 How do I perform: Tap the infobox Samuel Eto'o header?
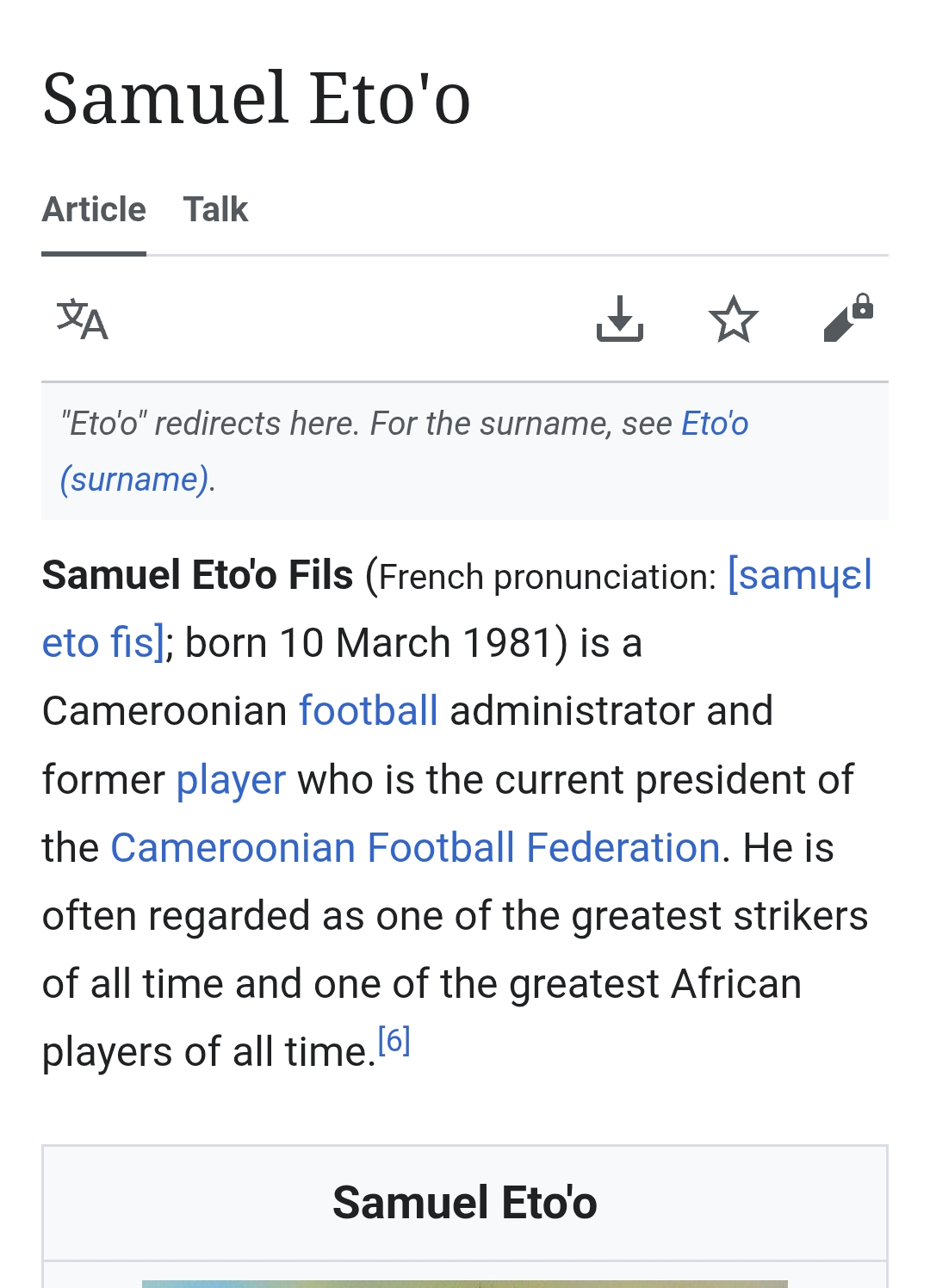tap(465, 1203)
